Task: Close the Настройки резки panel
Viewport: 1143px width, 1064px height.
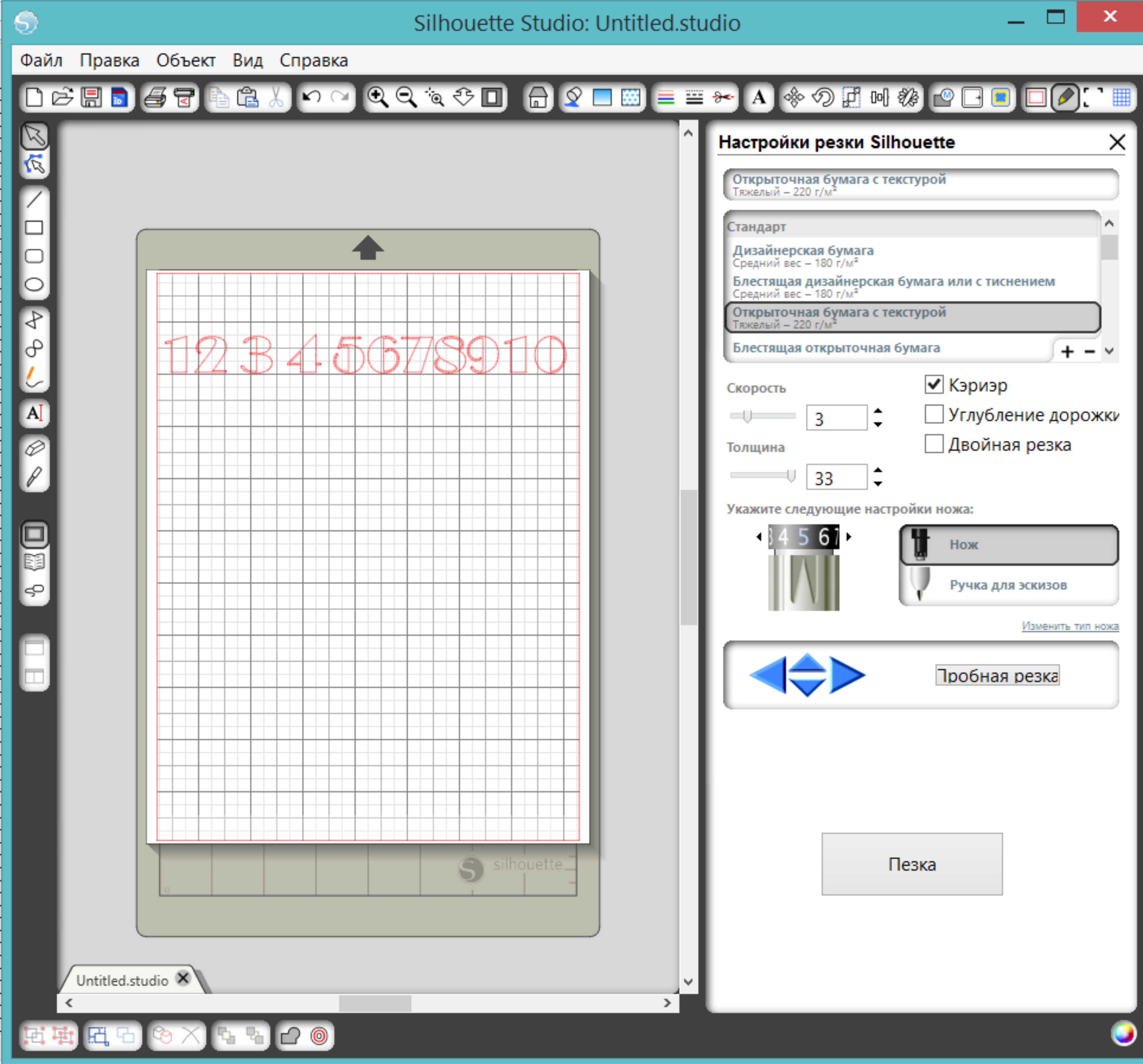Action: pyautogui.click(x=1117, y=142)
